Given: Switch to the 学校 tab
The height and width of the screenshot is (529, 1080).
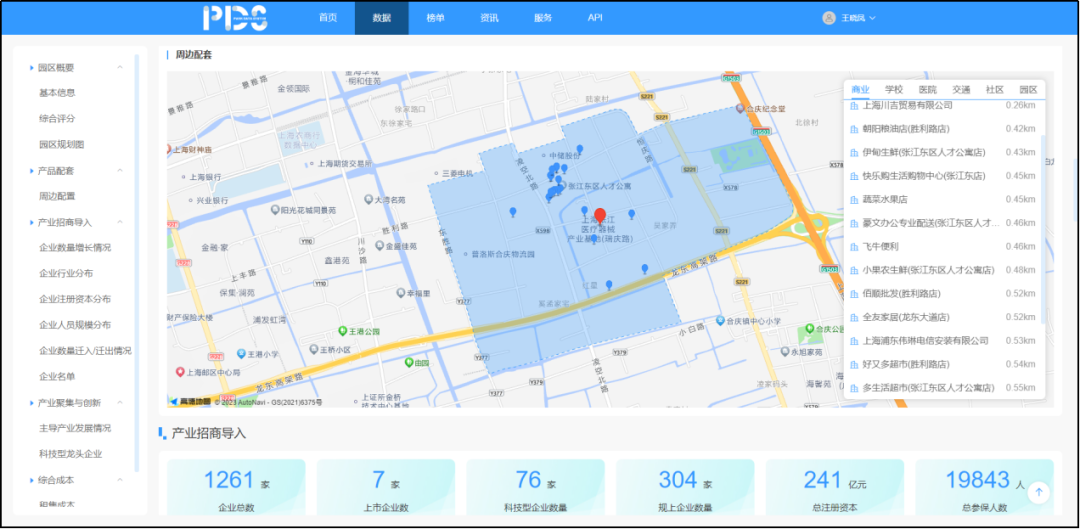Looking at the screenshot, I should tap(893, 90).
